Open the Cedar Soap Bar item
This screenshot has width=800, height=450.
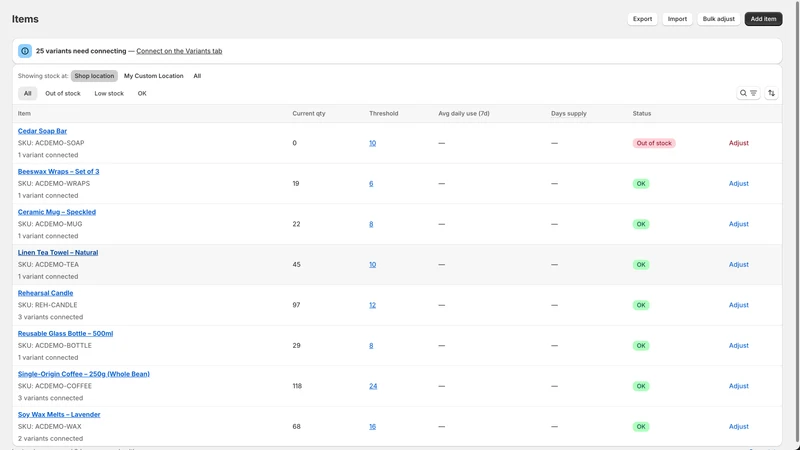(x=42, y=131)
